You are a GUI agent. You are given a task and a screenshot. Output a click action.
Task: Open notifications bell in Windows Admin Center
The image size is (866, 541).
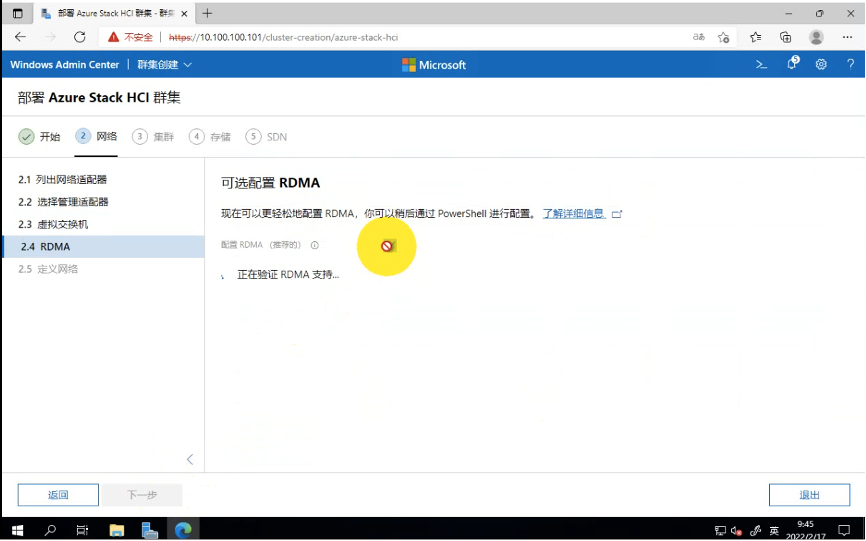(793, 63)
